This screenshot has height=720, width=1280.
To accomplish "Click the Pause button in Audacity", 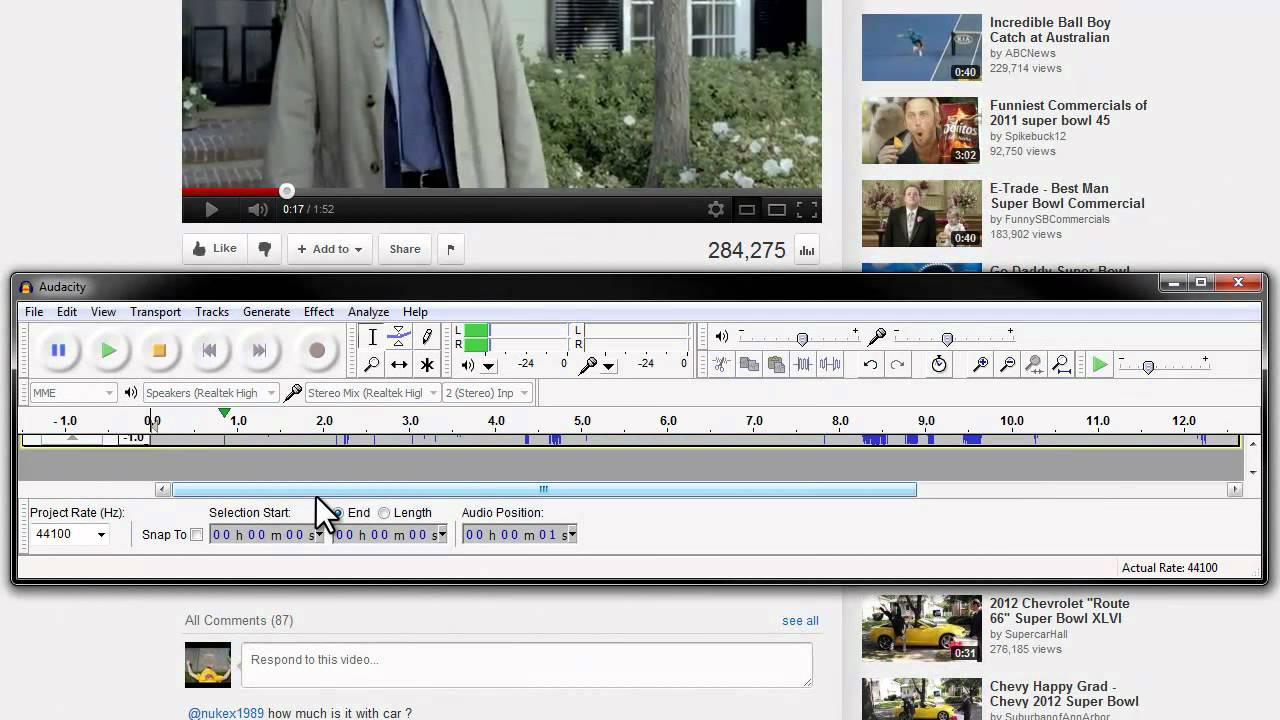I will coord(58,350).
